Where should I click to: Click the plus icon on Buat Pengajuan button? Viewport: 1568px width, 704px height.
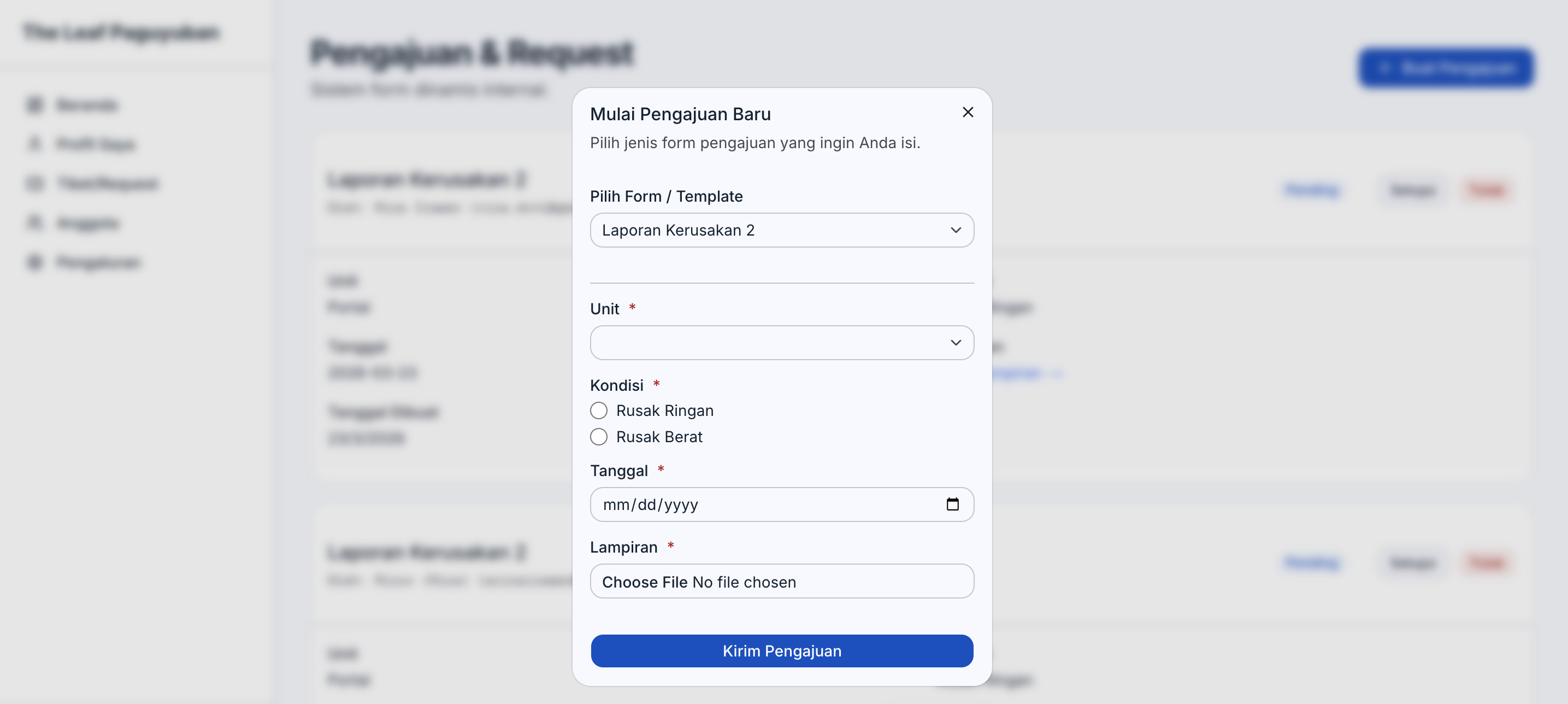[1387, 68]
